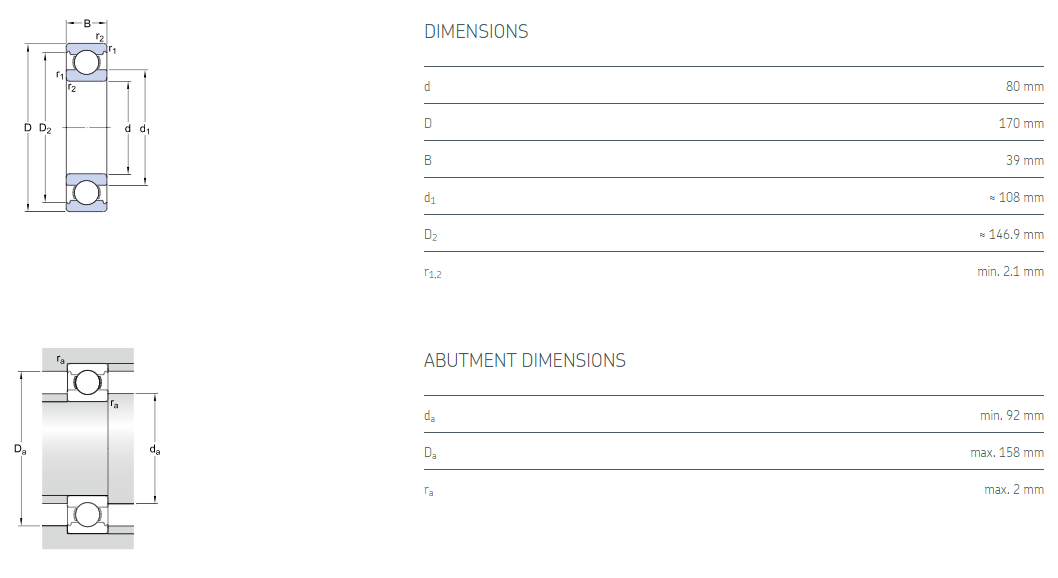Click the ABUTMENT DIMENSIONS section heading
This screenshot has height=578, width=1058.
point(525,361)
